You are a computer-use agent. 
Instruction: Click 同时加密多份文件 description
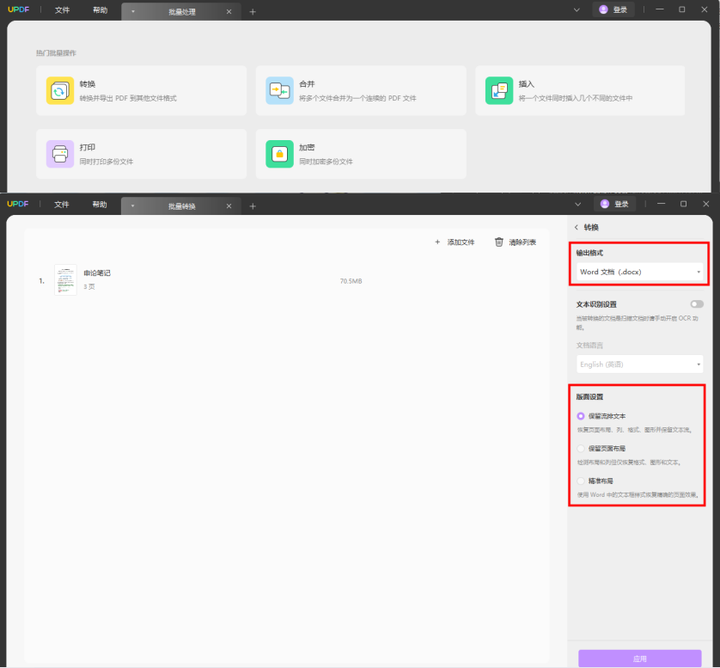click(x=326, y=162)
